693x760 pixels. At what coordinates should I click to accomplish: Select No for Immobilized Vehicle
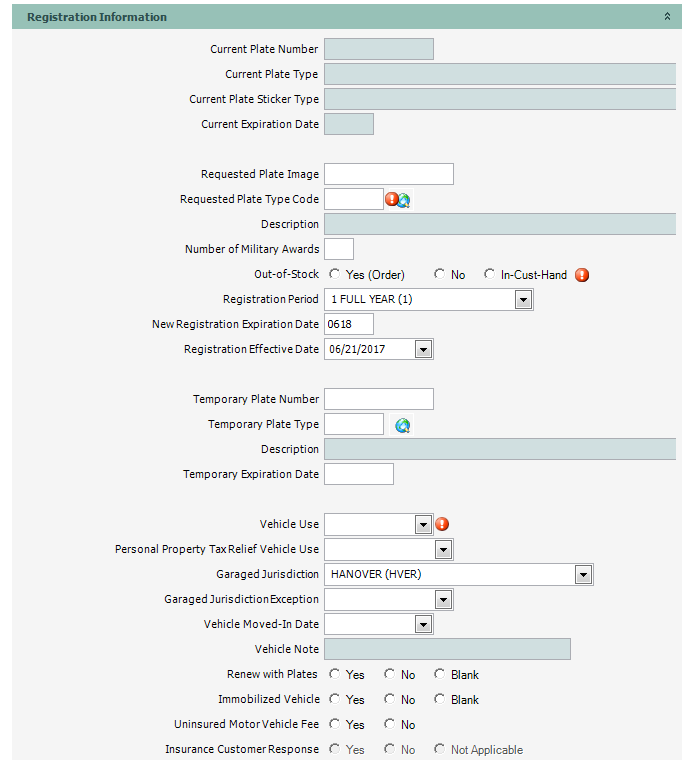pos(390,699)
